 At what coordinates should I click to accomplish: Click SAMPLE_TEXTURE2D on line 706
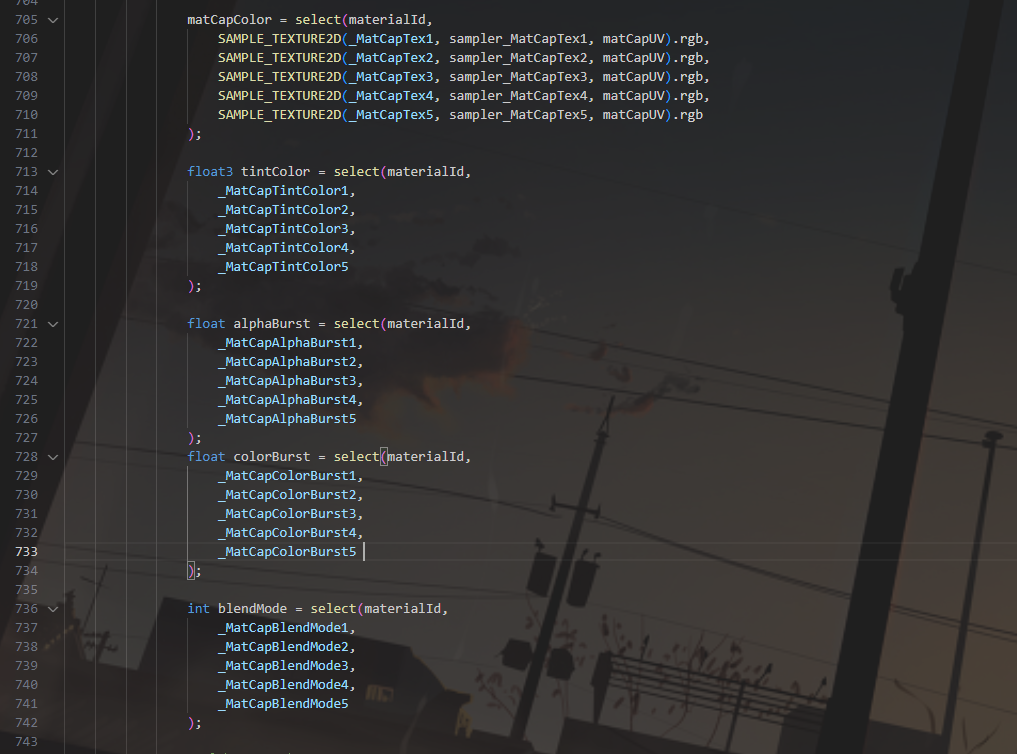pyautogui.click(x=279, y=39)
